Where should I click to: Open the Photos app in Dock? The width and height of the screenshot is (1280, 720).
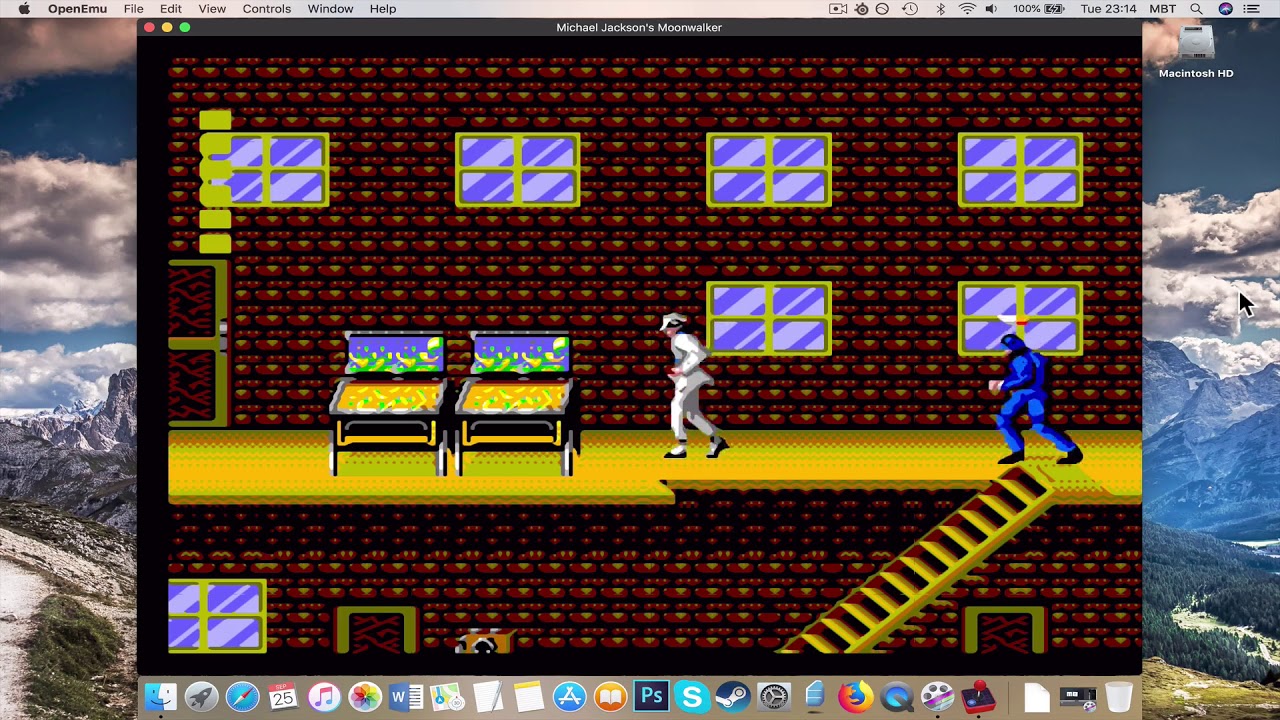365,697
